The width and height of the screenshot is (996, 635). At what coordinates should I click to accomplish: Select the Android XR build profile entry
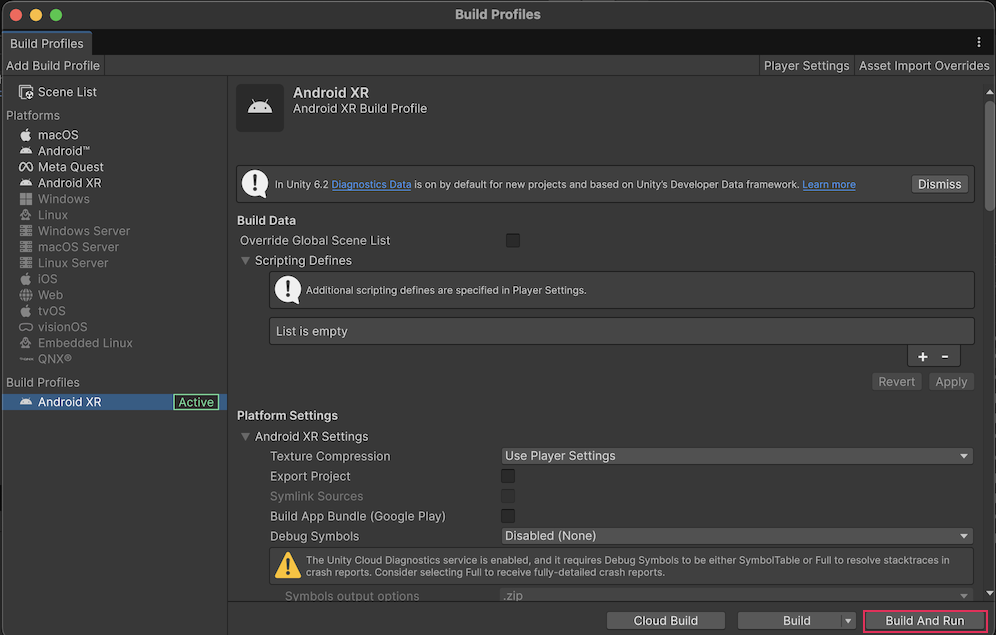click(70, 402)
